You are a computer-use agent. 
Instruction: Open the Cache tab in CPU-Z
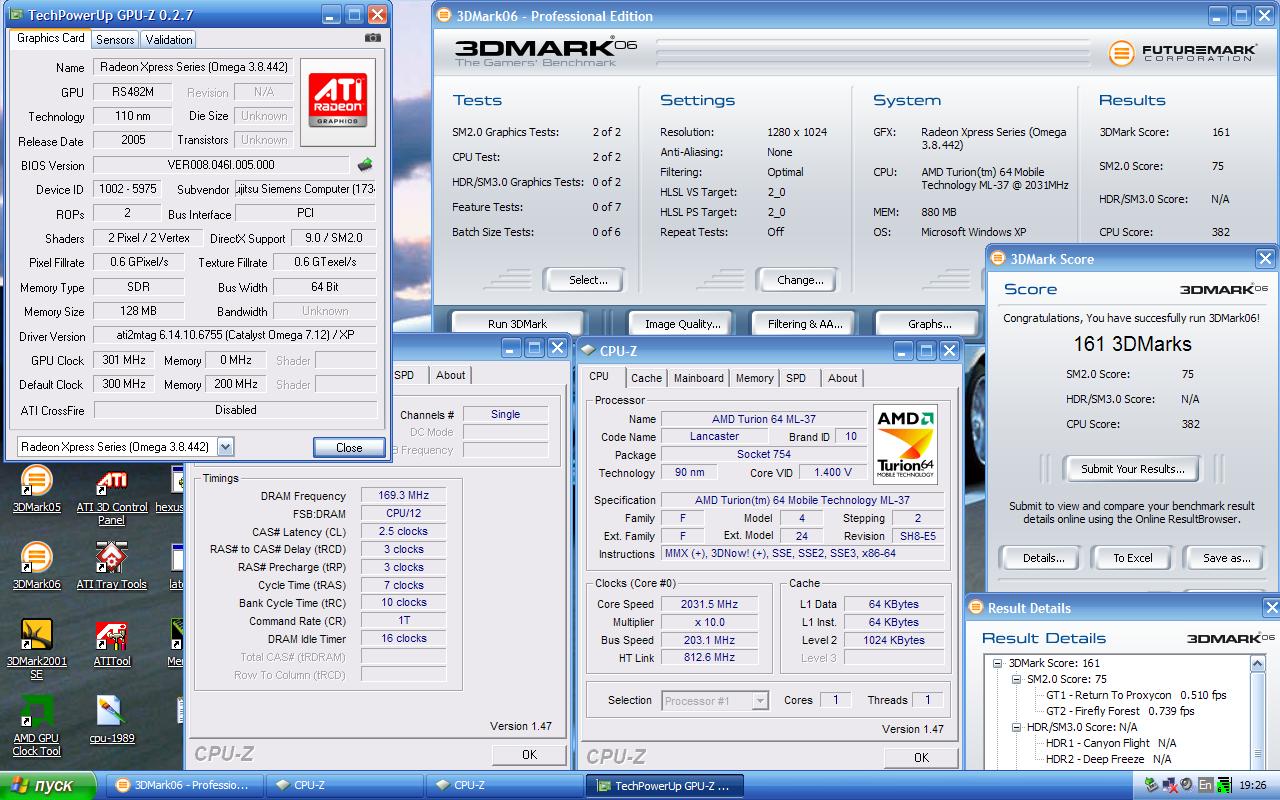tap(646, 378)
